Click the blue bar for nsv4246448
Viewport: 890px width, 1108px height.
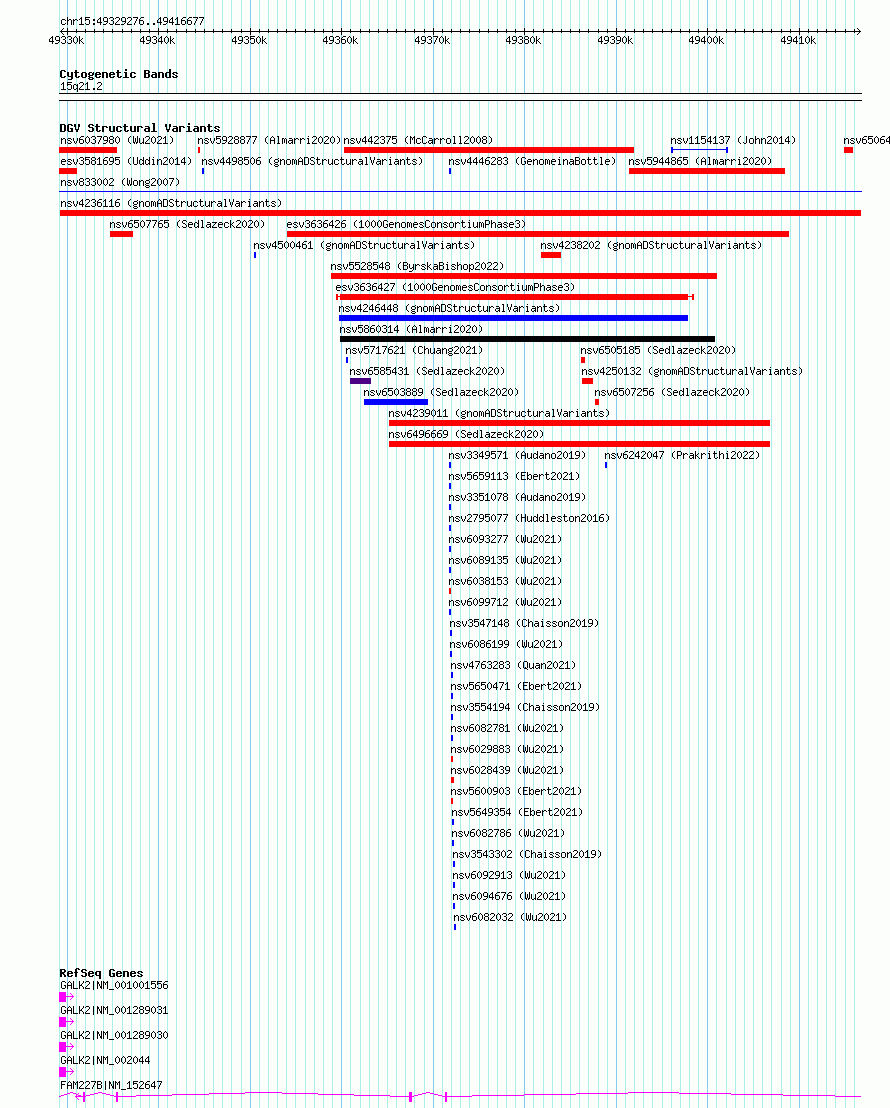pos(513,318)
